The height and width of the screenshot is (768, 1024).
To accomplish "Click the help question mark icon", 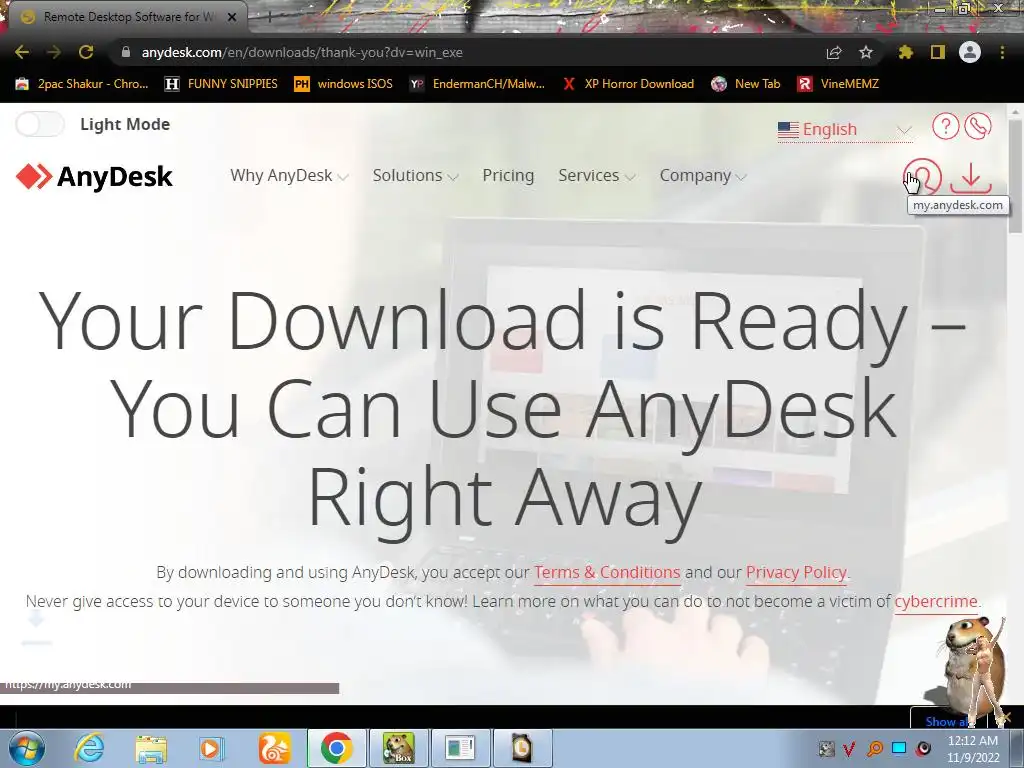I will point(945,126).
